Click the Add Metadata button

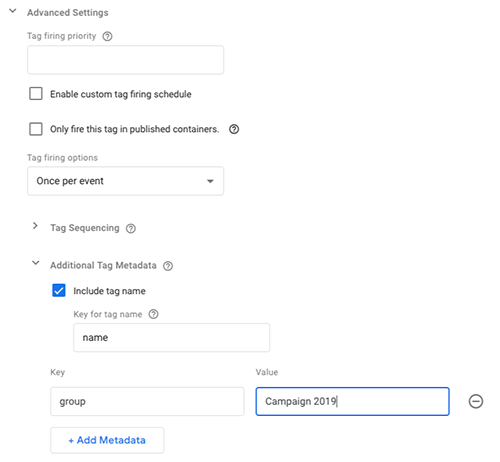(107, 440)
